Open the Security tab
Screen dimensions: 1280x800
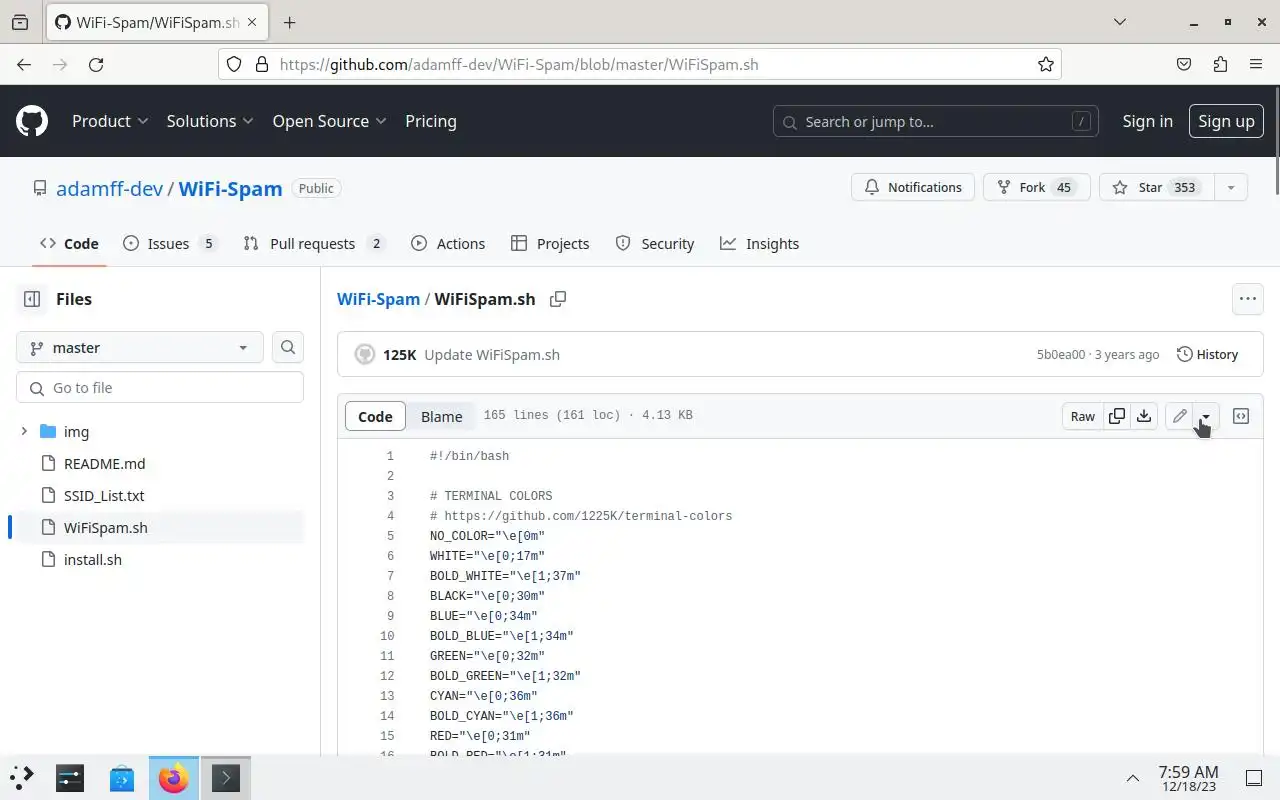point(655,243)
